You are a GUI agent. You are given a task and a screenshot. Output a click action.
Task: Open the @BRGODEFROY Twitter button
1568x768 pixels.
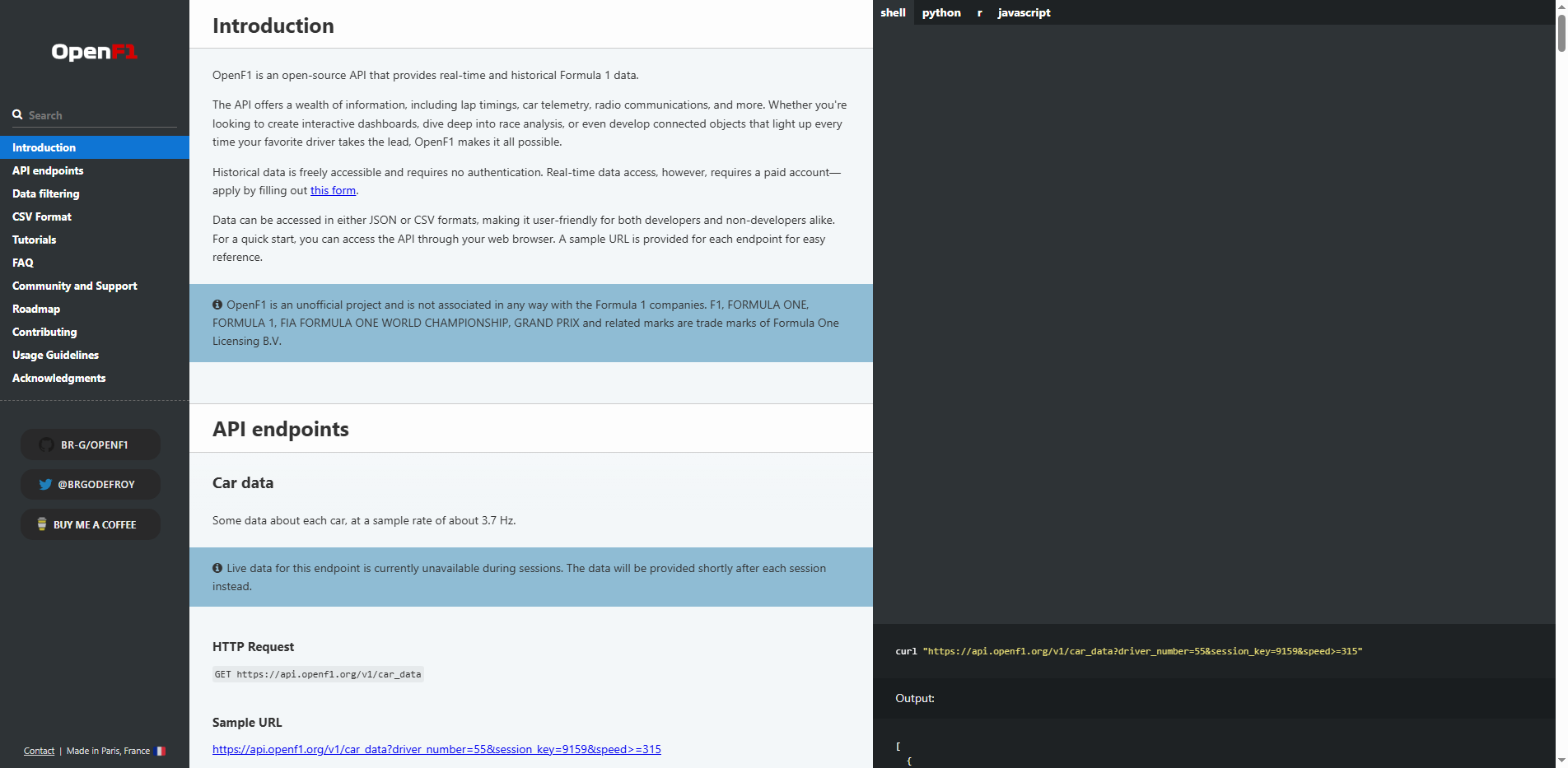tap(91, 484)
